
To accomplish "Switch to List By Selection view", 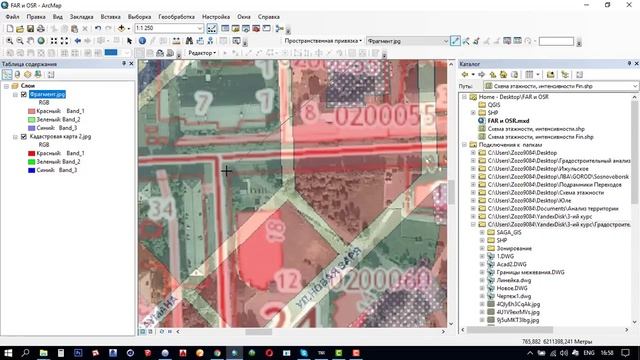I will (38, 74).
